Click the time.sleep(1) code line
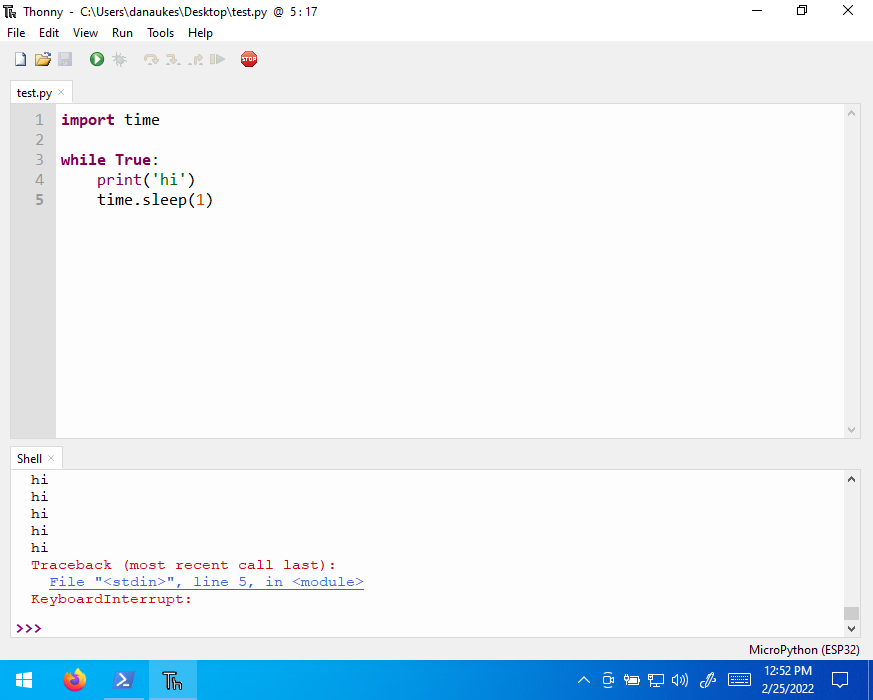873x700 pixels. coord(155,200)
